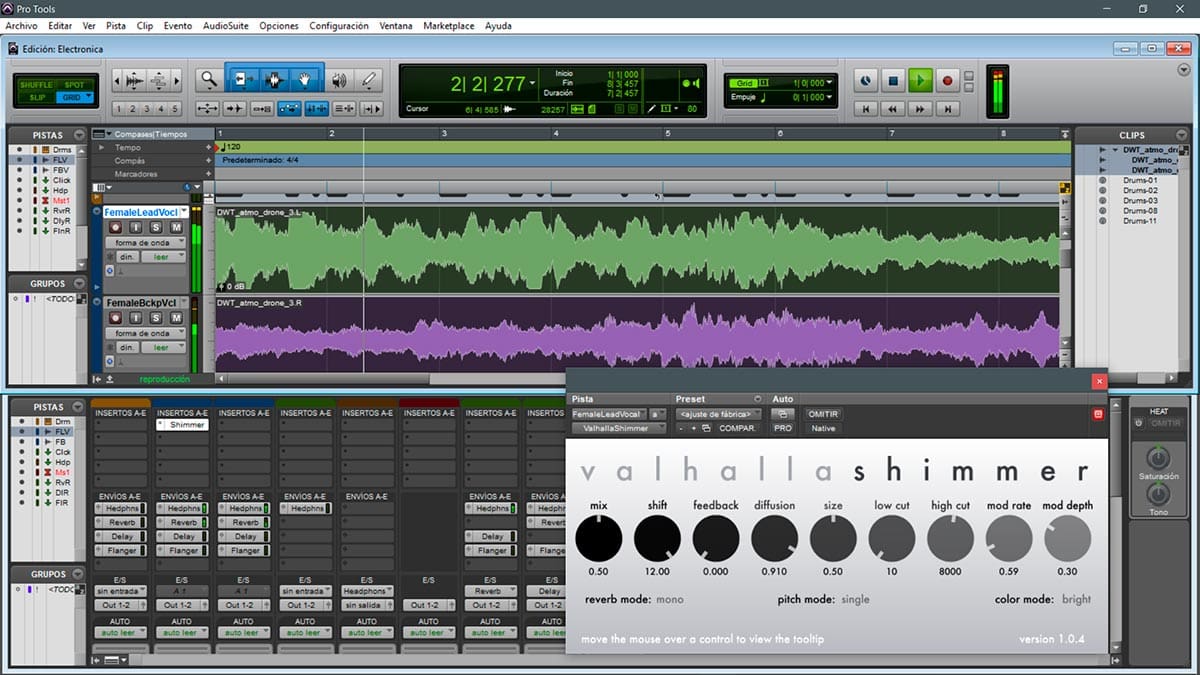Click the Shimmer insert on the mixer

pos(182,425)
